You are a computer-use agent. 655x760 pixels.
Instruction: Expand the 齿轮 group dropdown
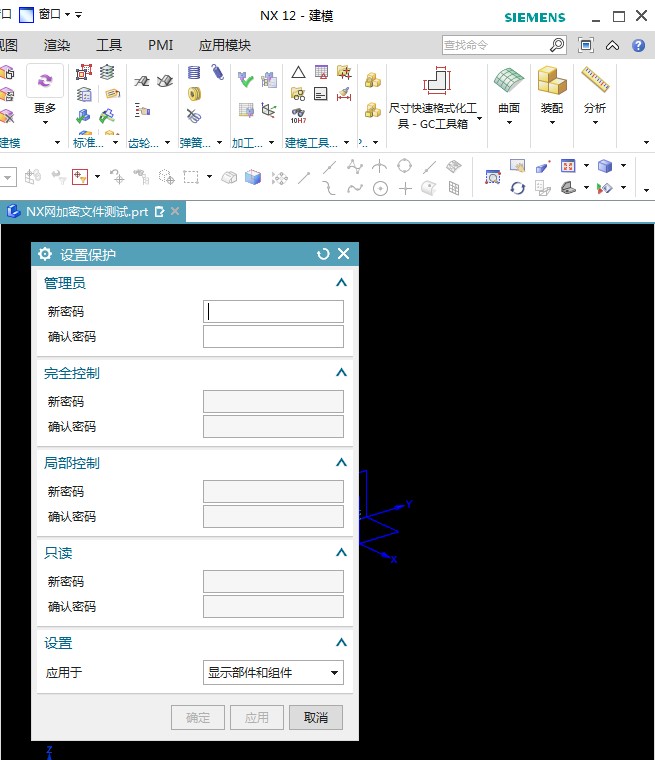click(167, 142)
